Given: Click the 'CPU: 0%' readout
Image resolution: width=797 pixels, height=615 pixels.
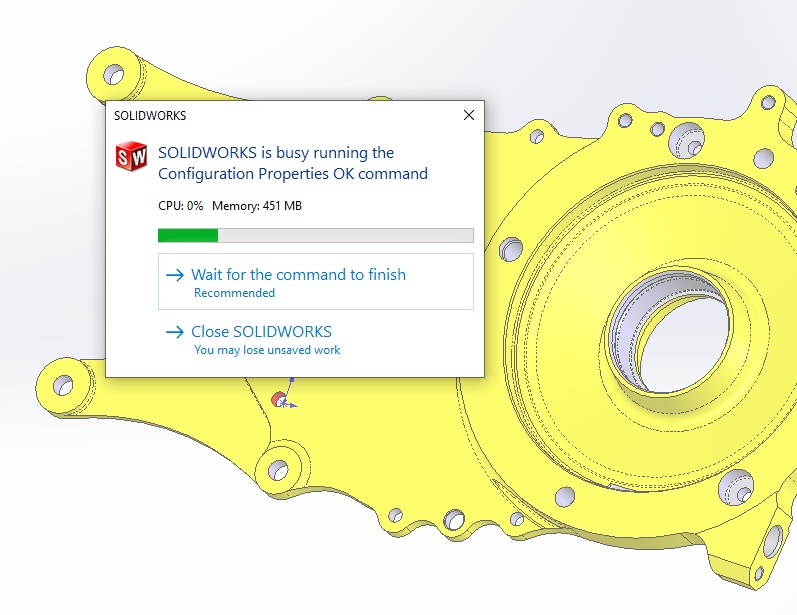Looking at the screenshot, I should pos(180,206).
